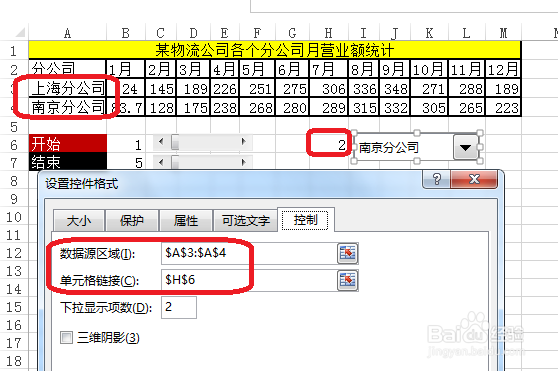Click the thumb of 开始 row scrollbar
The image size is (558, 371).
pos(175,142)
